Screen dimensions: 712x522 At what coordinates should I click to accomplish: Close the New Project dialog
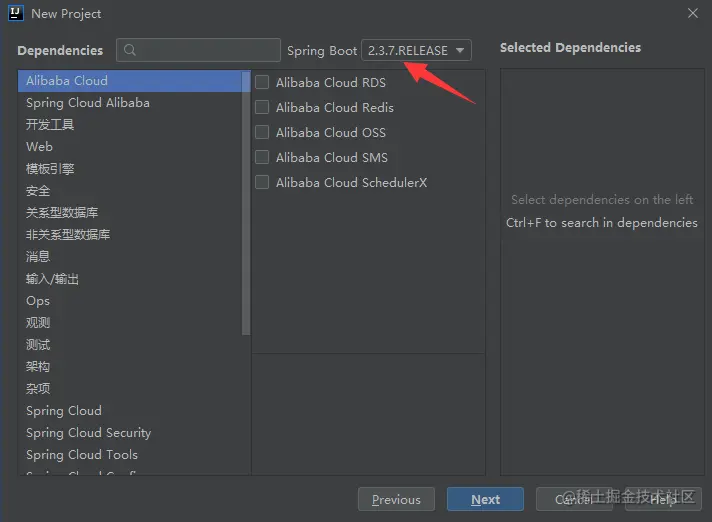tap(693, 13)
